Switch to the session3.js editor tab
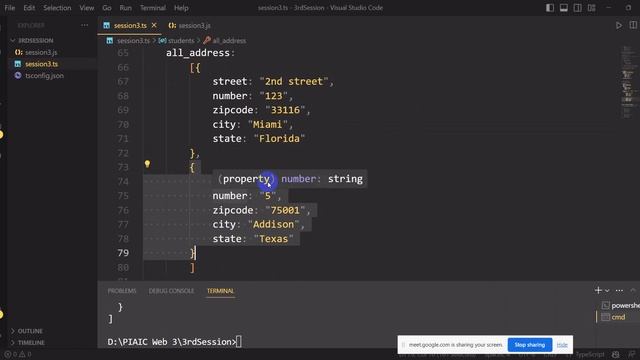 pyautogui.click(x=189, y=25)
